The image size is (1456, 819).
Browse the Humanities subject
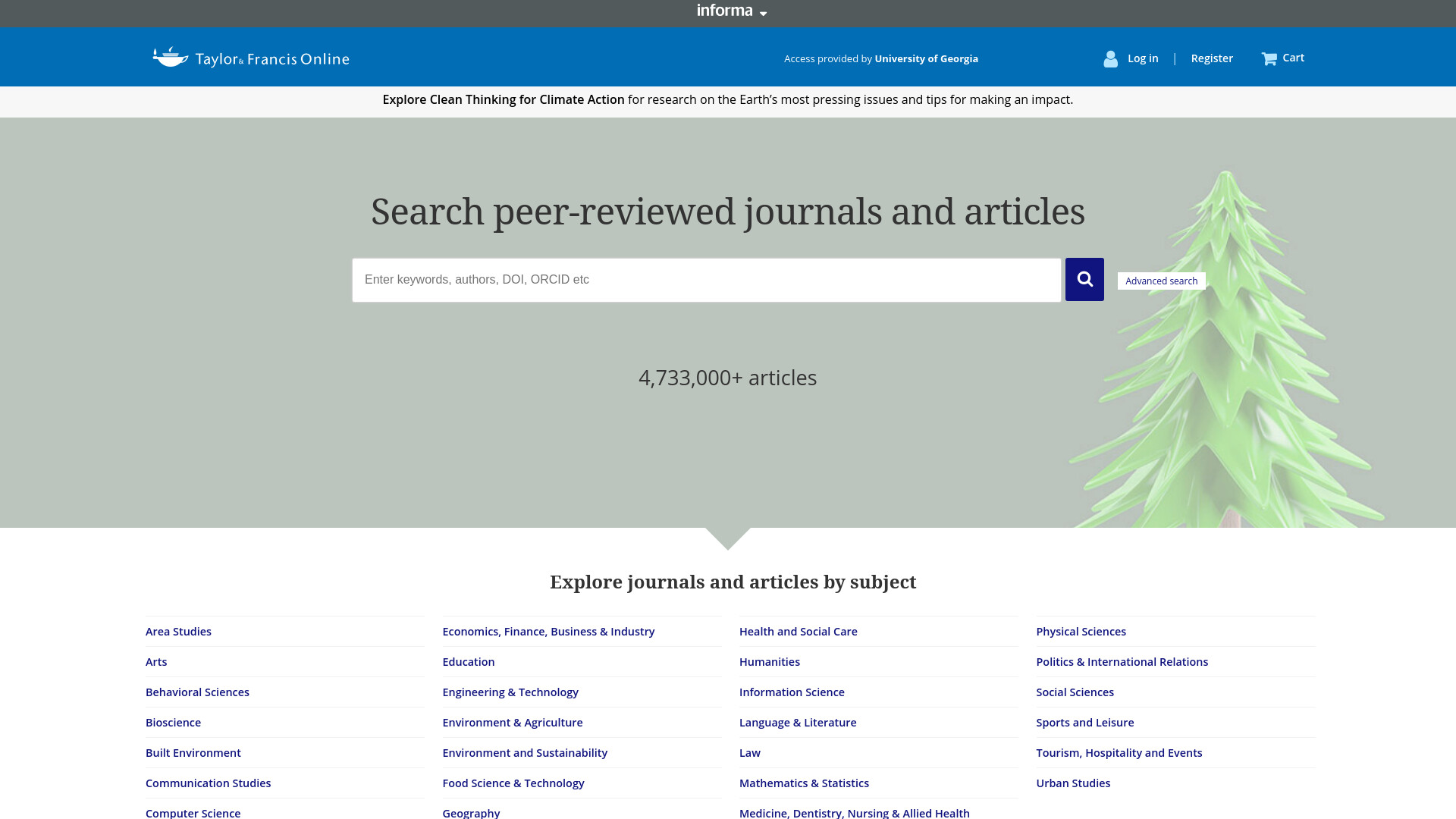(x=770, y=662)
